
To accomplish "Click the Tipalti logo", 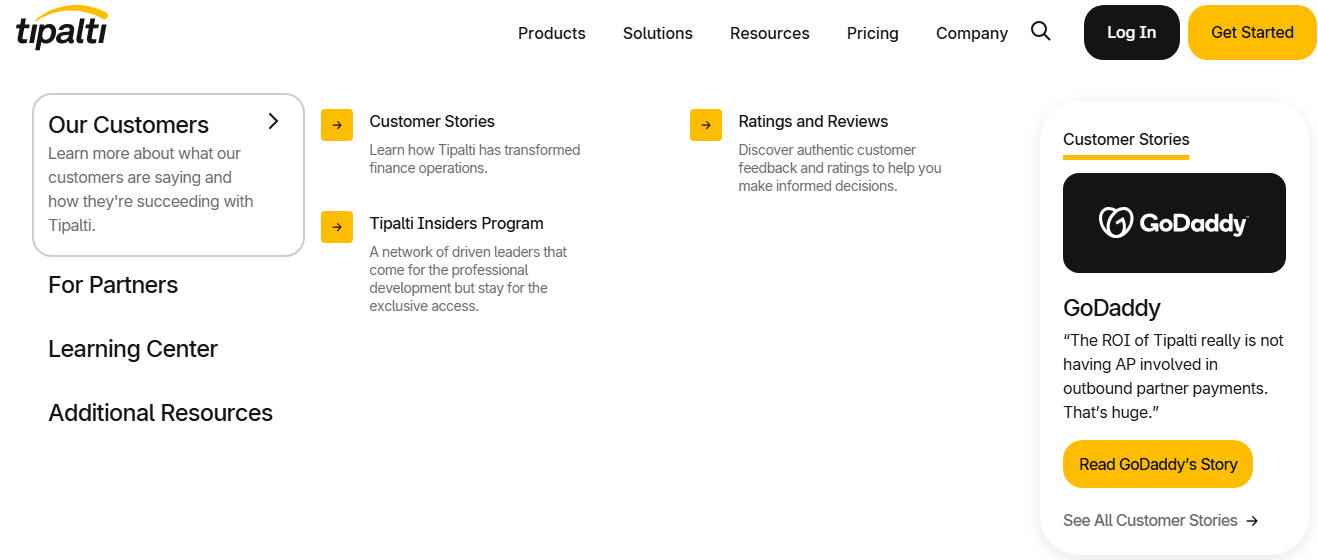I will tap(62, 28).
